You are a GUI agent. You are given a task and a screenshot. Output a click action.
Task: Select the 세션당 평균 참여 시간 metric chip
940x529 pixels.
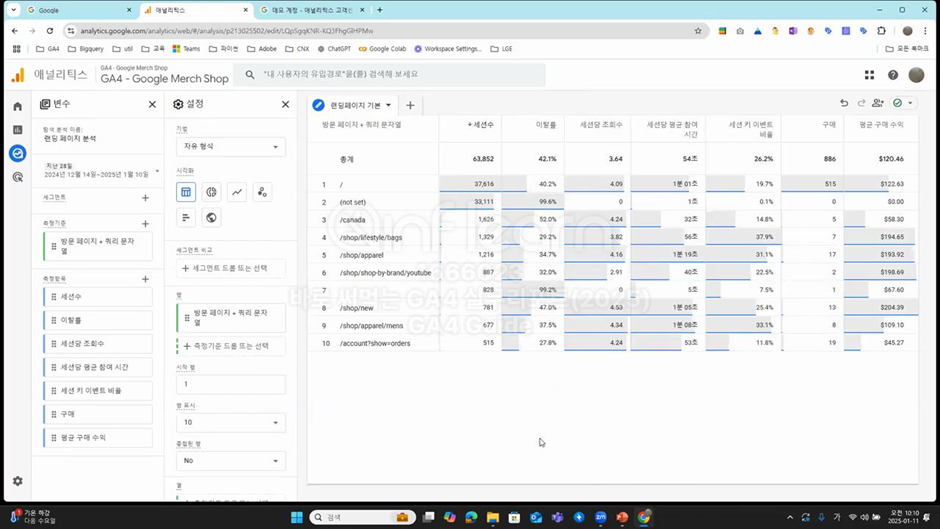tap(98, 367)
